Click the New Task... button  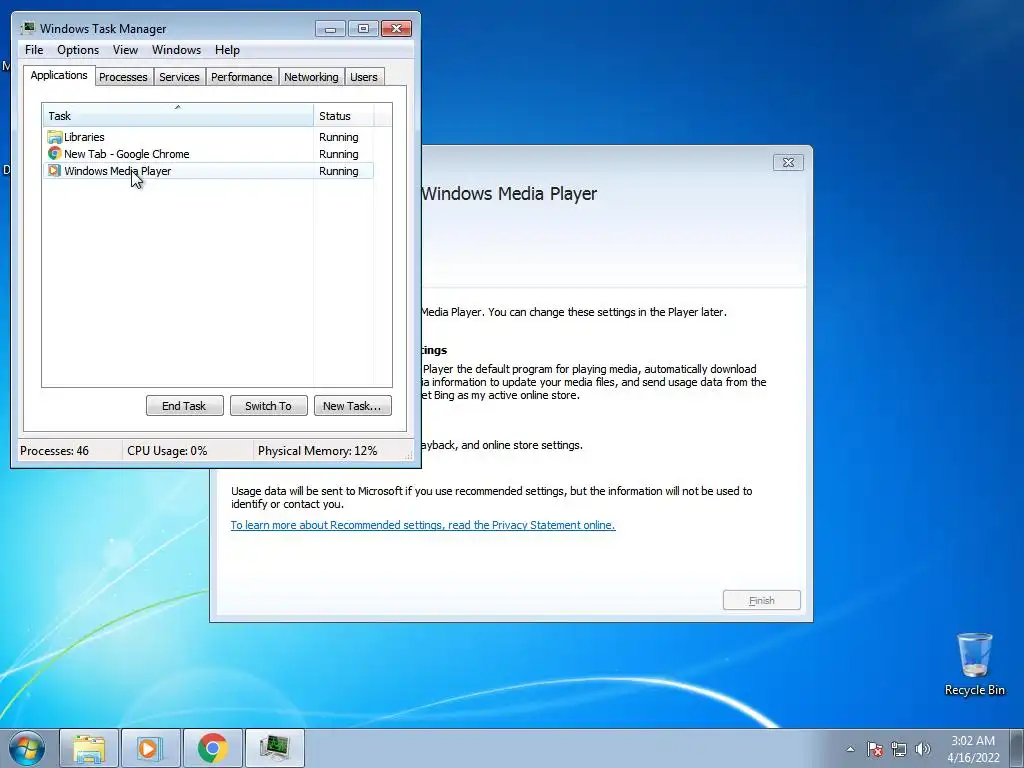(352, 406)
